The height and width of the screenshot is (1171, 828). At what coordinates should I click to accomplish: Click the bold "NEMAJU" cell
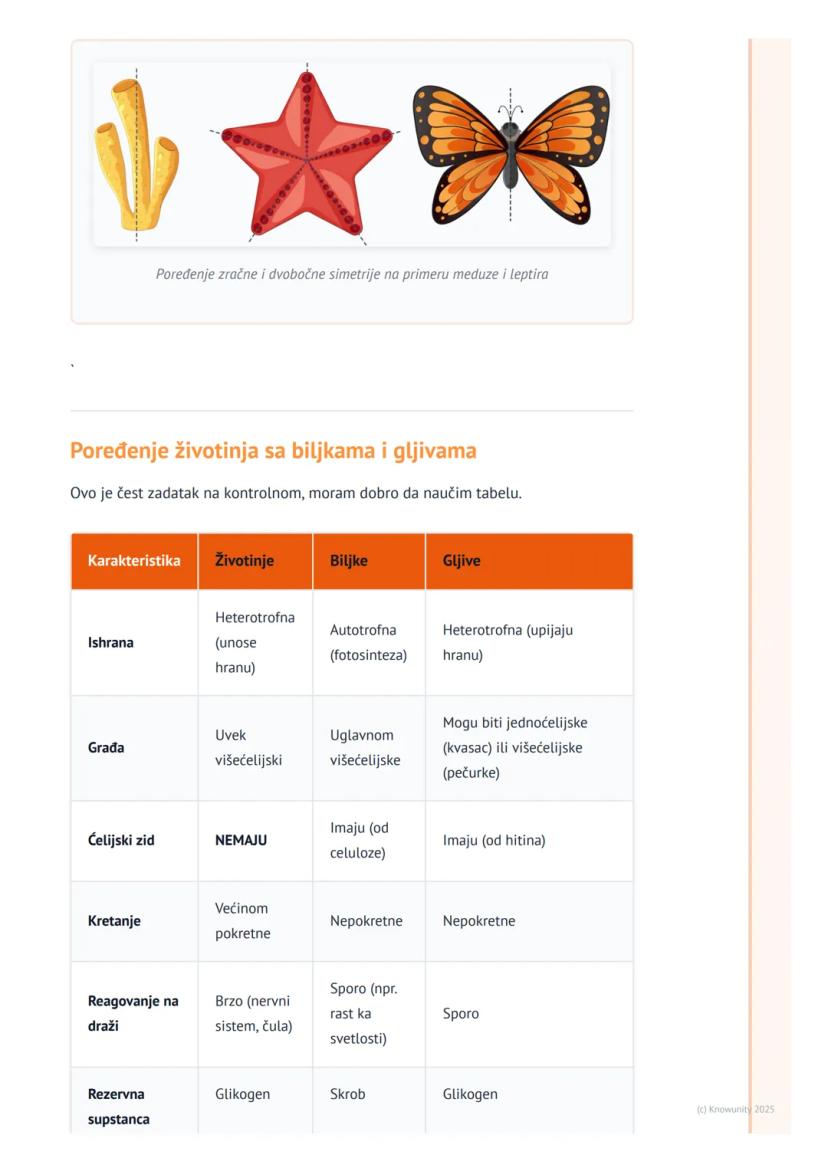[x=241, y=841]
